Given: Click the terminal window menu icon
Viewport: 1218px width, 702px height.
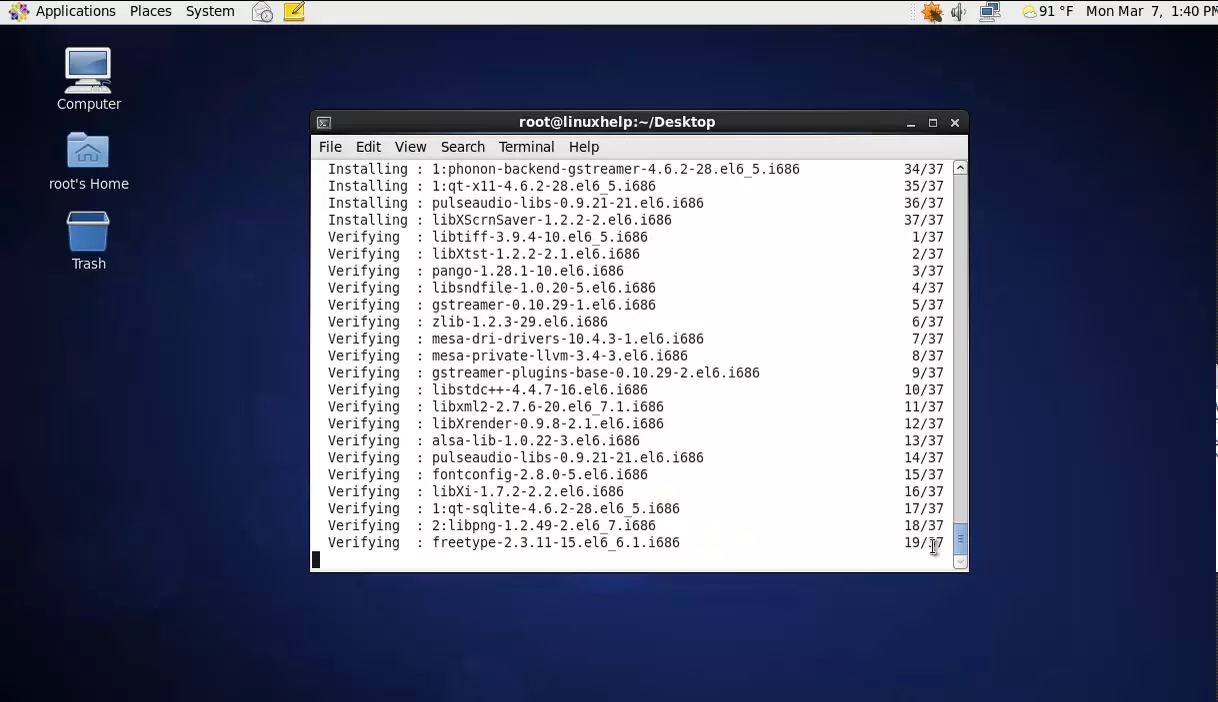Looking at the screenshot, I should 324,122.
